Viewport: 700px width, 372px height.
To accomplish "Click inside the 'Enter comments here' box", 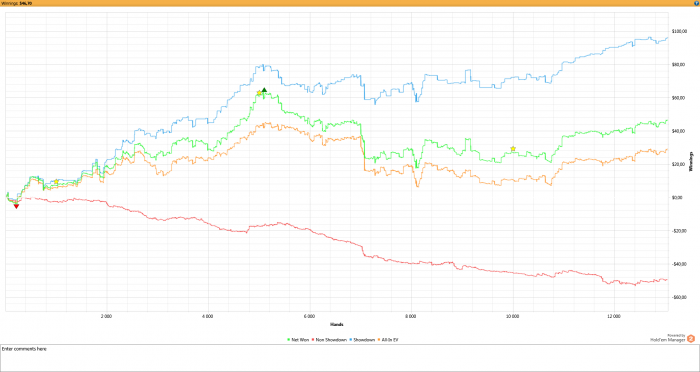I will click(350, 358).
